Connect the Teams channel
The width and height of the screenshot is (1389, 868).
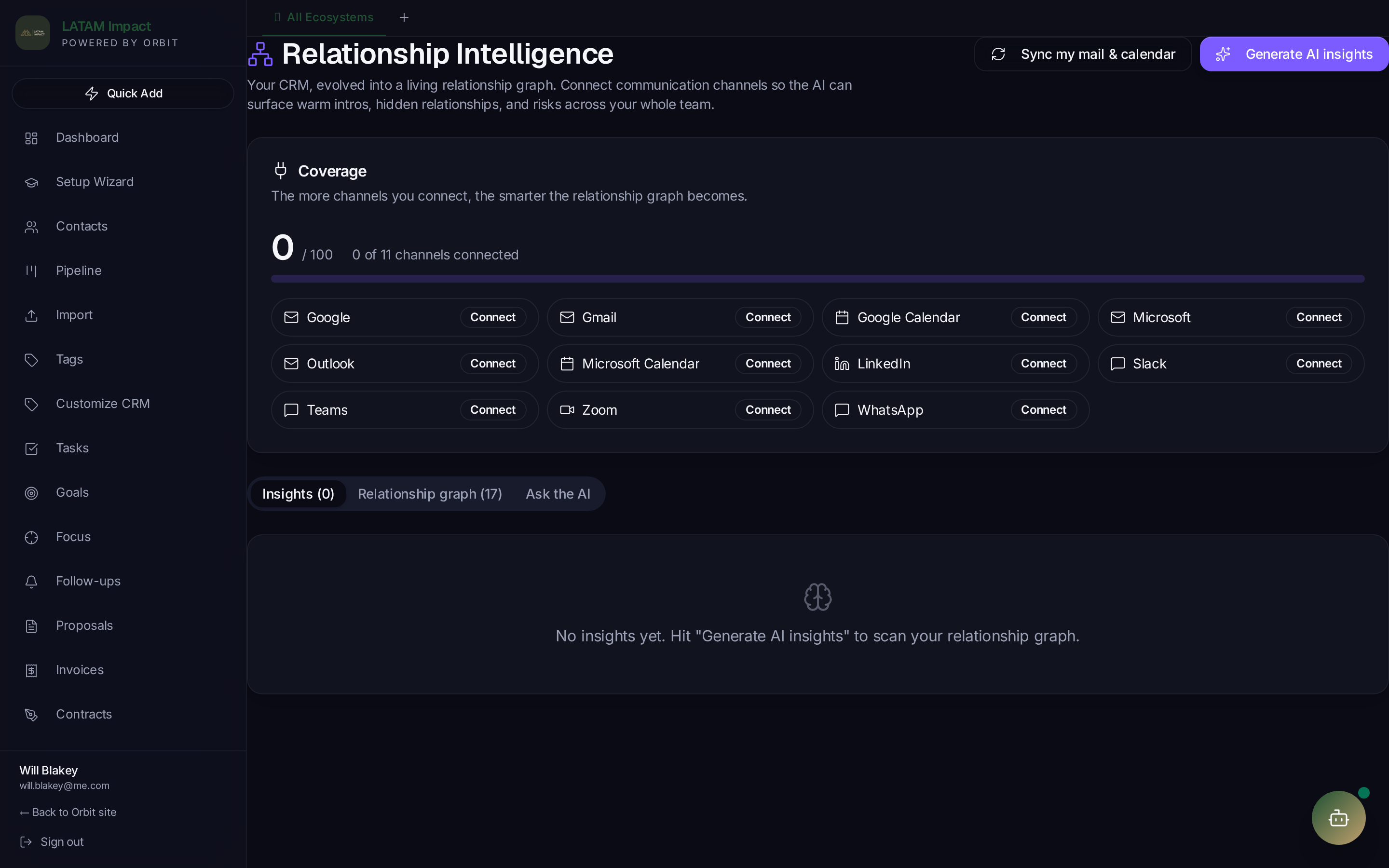pyautogui.click(x=493, y=410)
